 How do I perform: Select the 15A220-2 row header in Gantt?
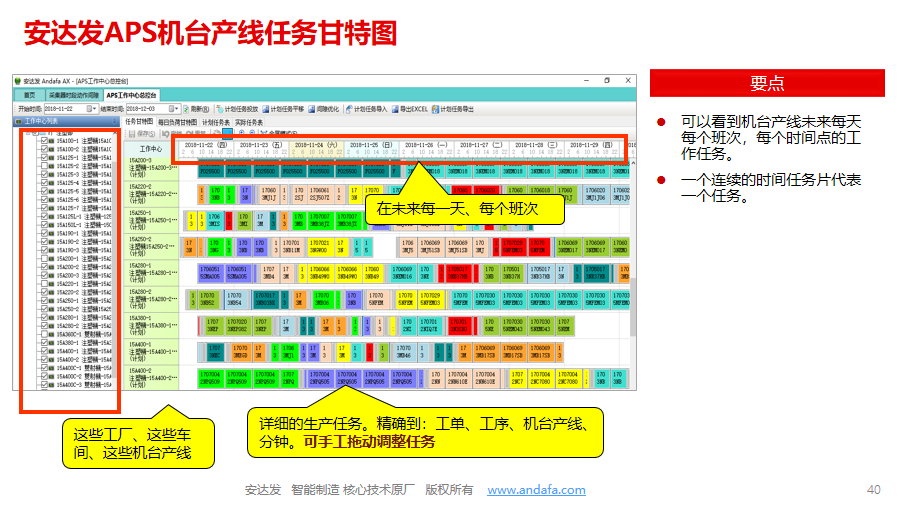tap(152, 194)
